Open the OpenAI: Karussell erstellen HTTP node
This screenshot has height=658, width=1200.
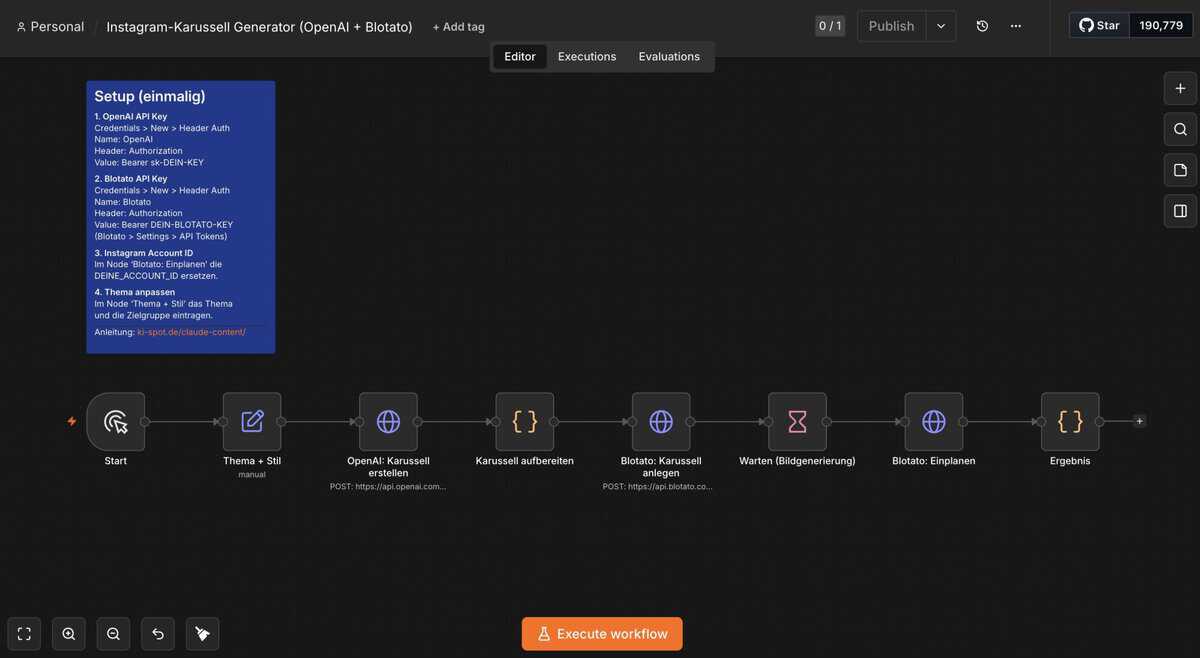pos(388,422)
